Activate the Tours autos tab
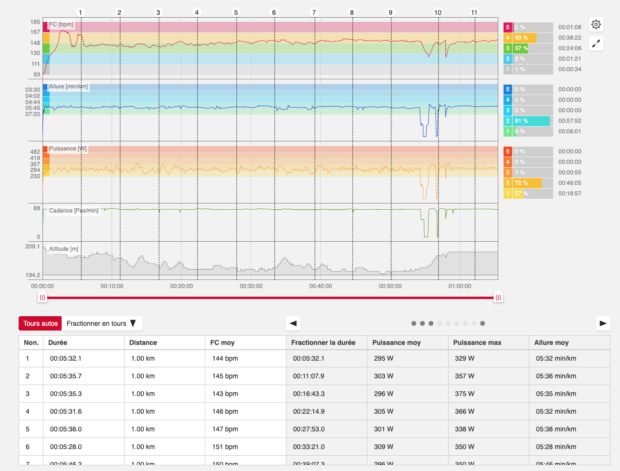The width and height of the screenshot is (620, 471). tap(40, 323)
